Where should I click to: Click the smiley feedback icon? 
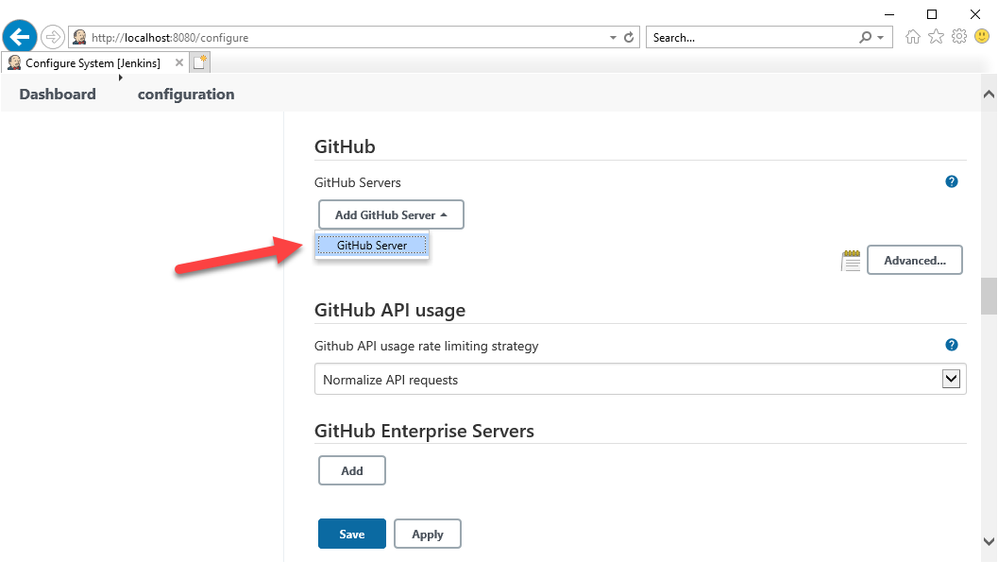(982, 36)
